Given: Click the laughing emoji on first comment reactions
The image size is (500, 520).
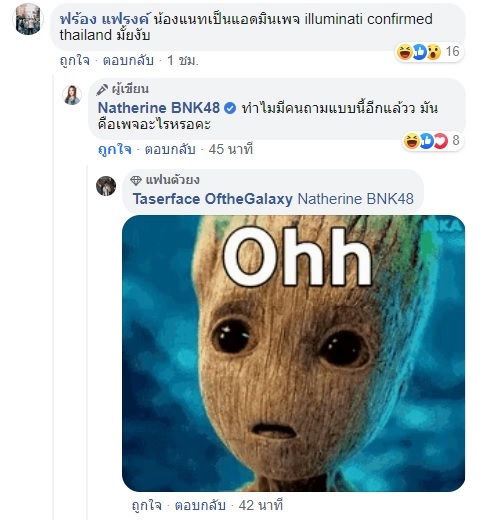Looking at the screenshot, I should tap(405, 52).
